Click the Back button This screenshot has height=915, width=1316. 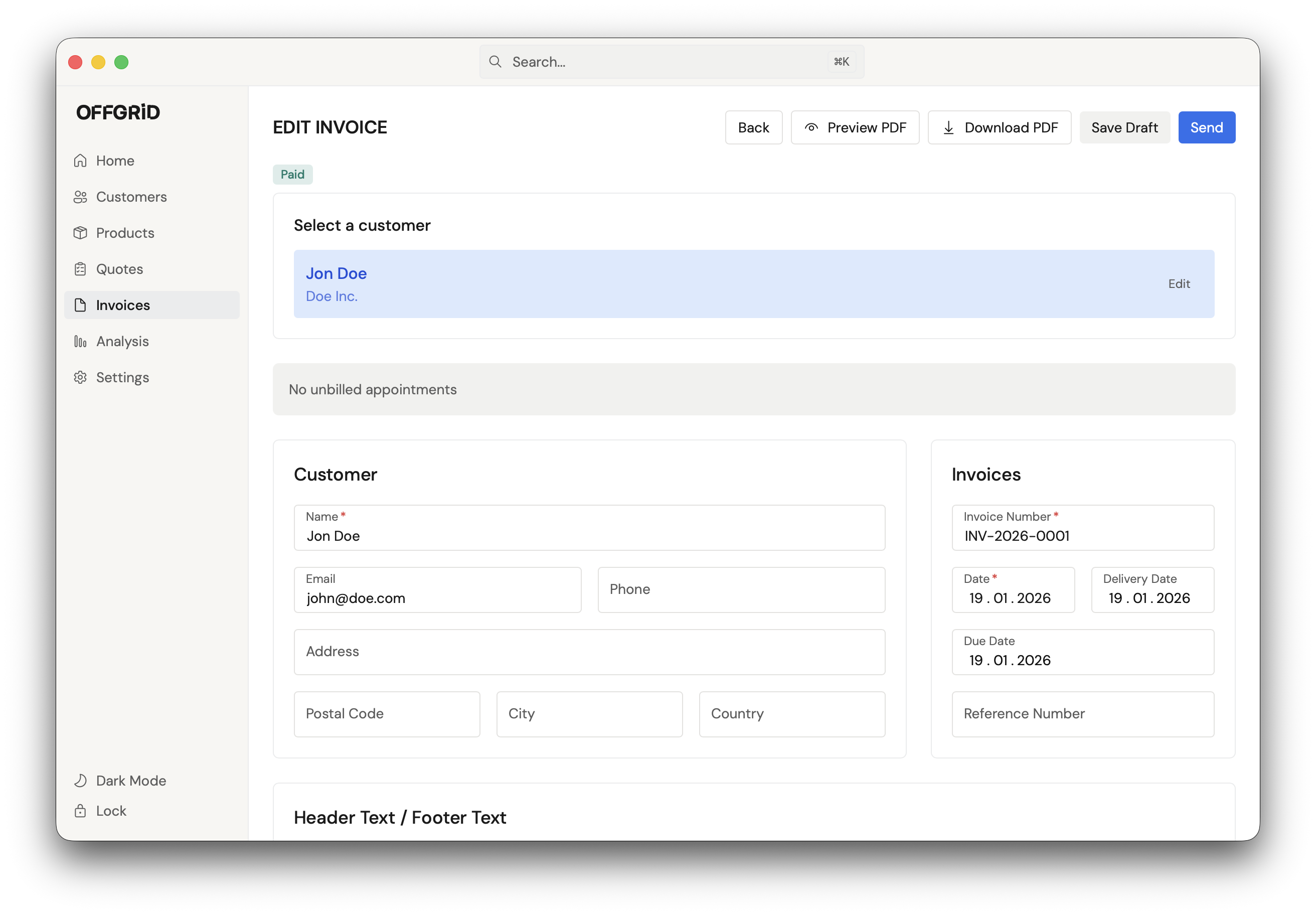[754, 127]
